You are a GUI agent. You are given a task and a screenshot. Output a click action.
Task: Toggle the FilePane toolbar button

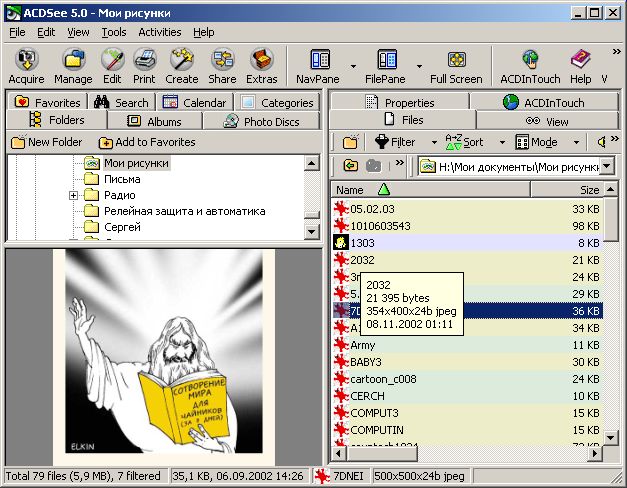[385, 66]
